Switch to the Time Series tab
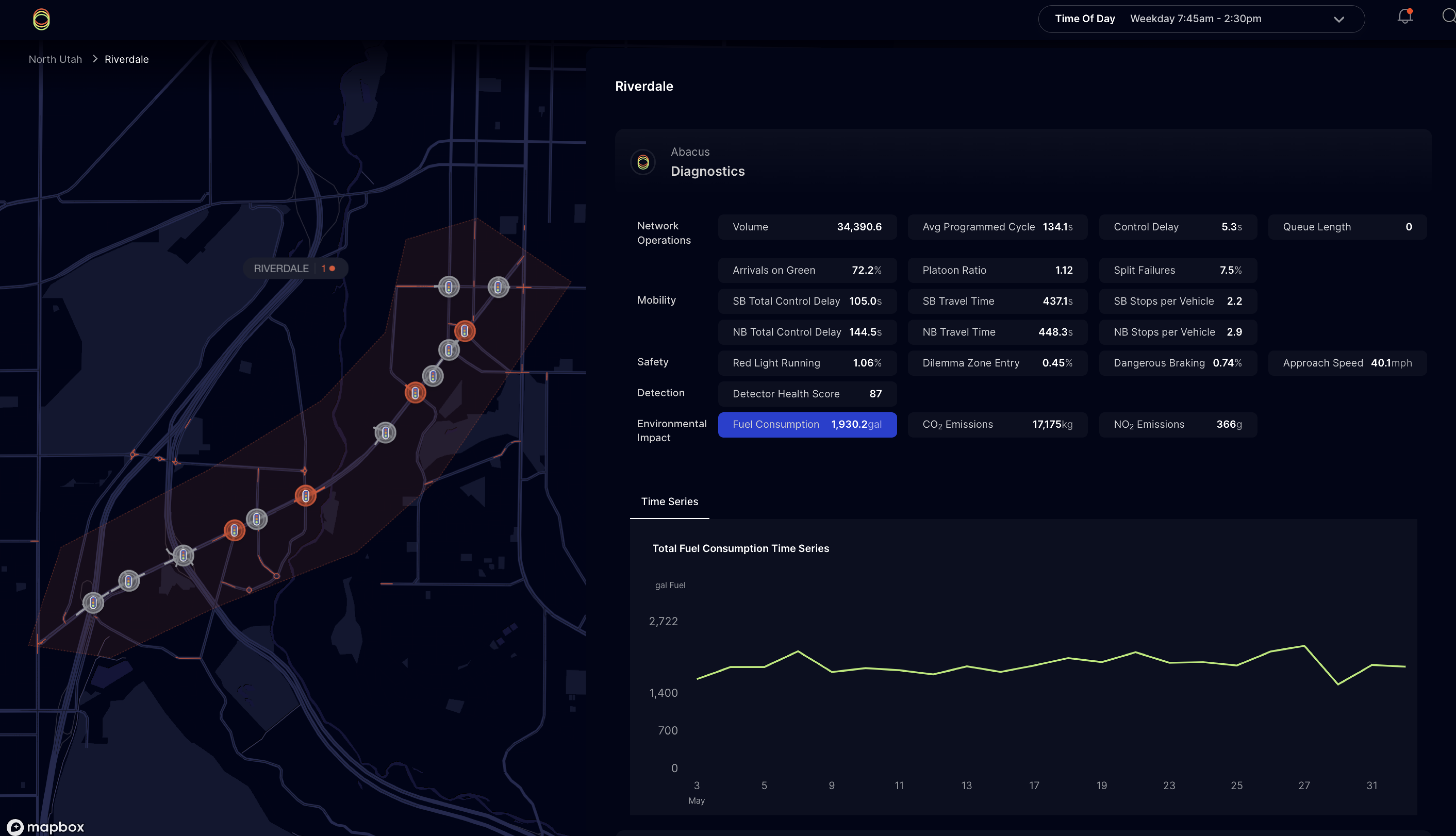1456x836 pixels. [669, 502]
